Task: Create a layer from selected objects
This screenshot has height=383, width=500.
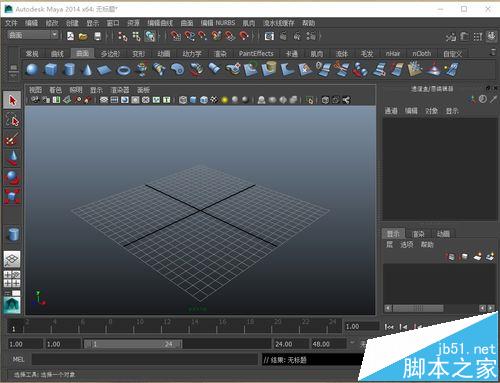Action: 490,256
